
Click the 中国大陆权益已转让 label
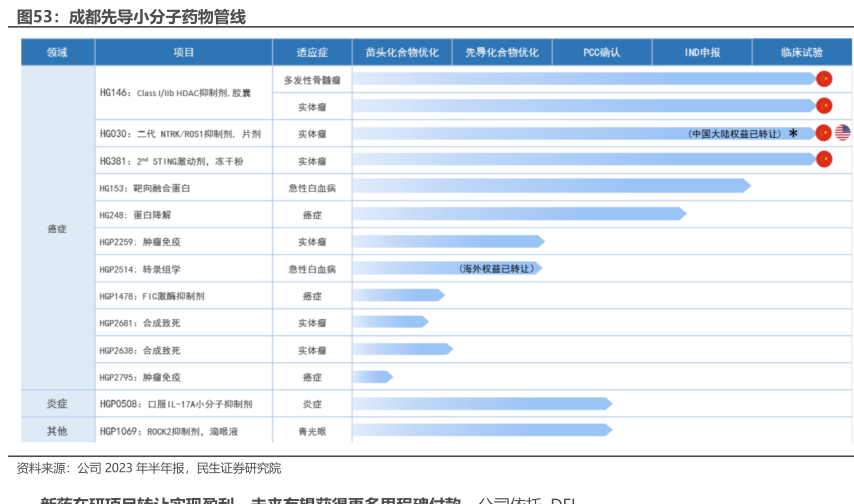[736, 133]
